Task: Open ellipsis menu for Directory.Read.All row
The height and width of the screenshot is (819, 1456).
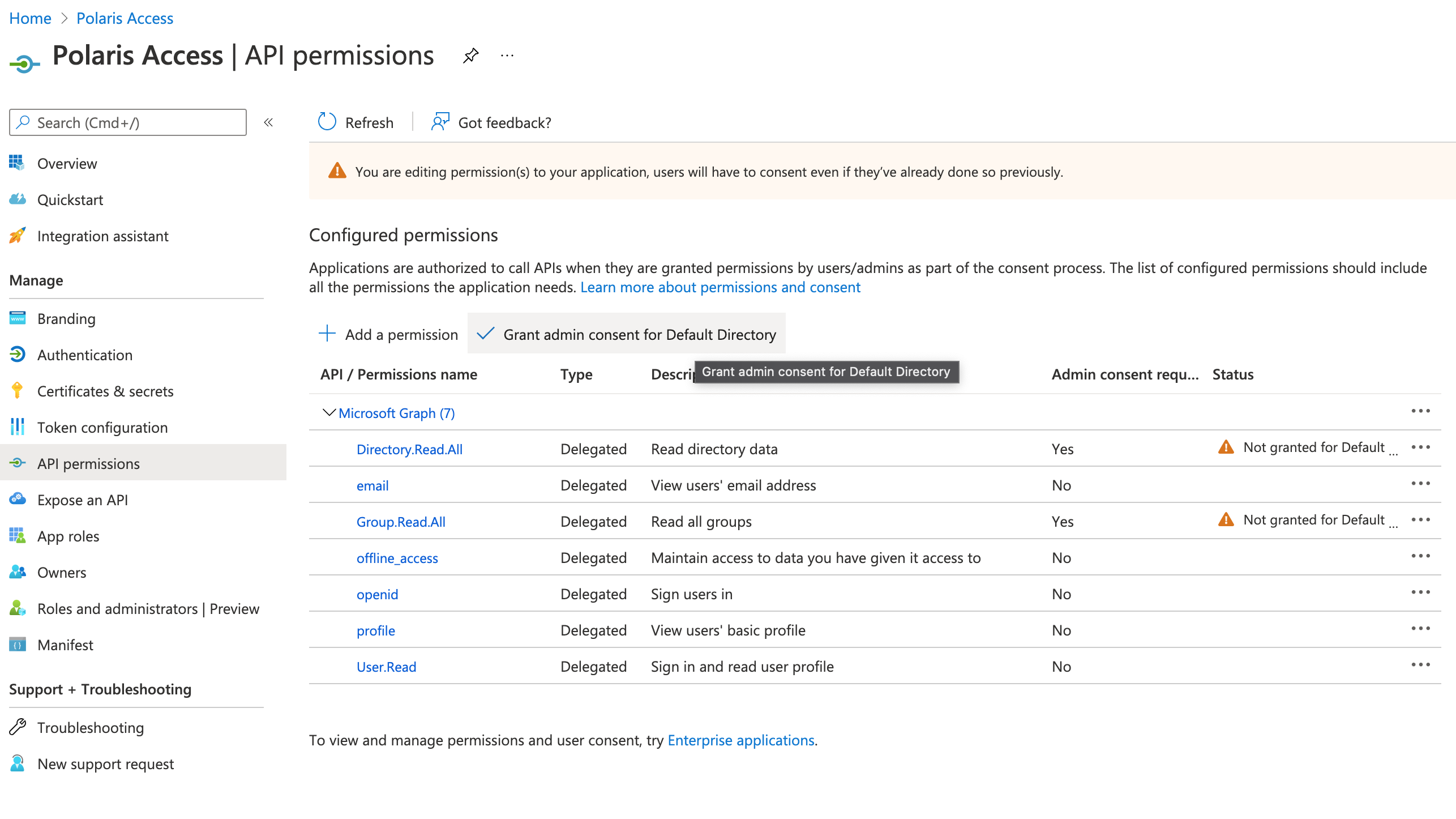Action: click(1420, 447)
